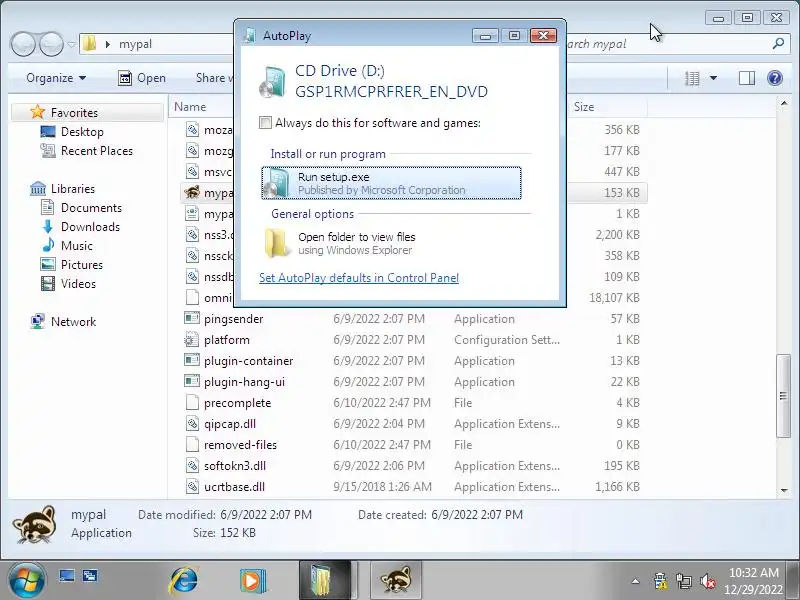Click the file list scroll up arrow
The height and width of the screenshot is (600, 800).
784,104
